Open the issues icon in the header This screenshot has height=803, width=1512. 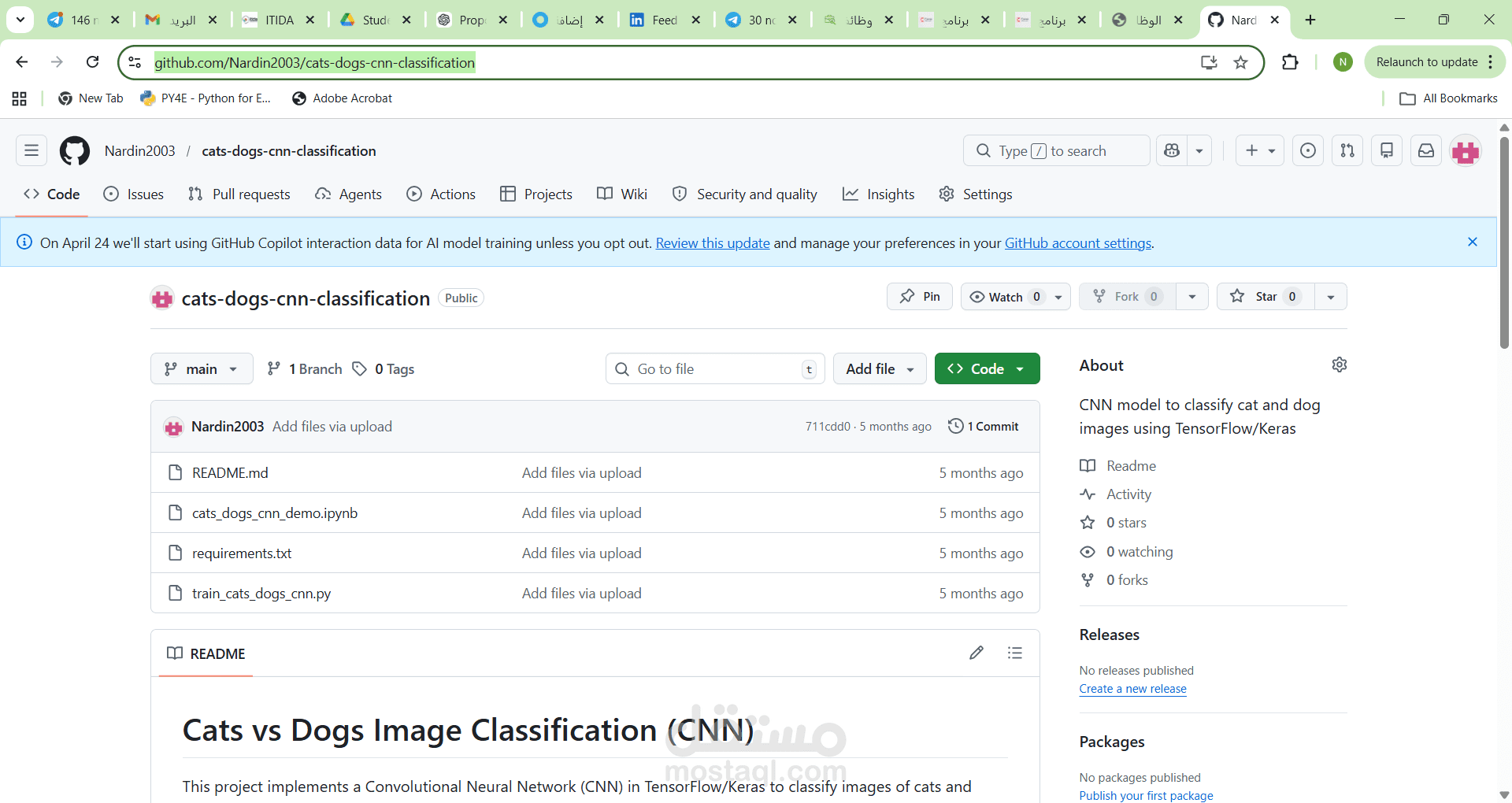[1308, 150]
